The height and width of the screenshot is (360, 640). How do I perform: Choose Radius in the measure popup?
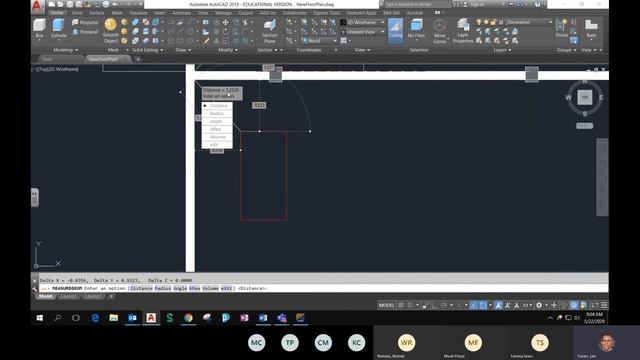[217, 113]
